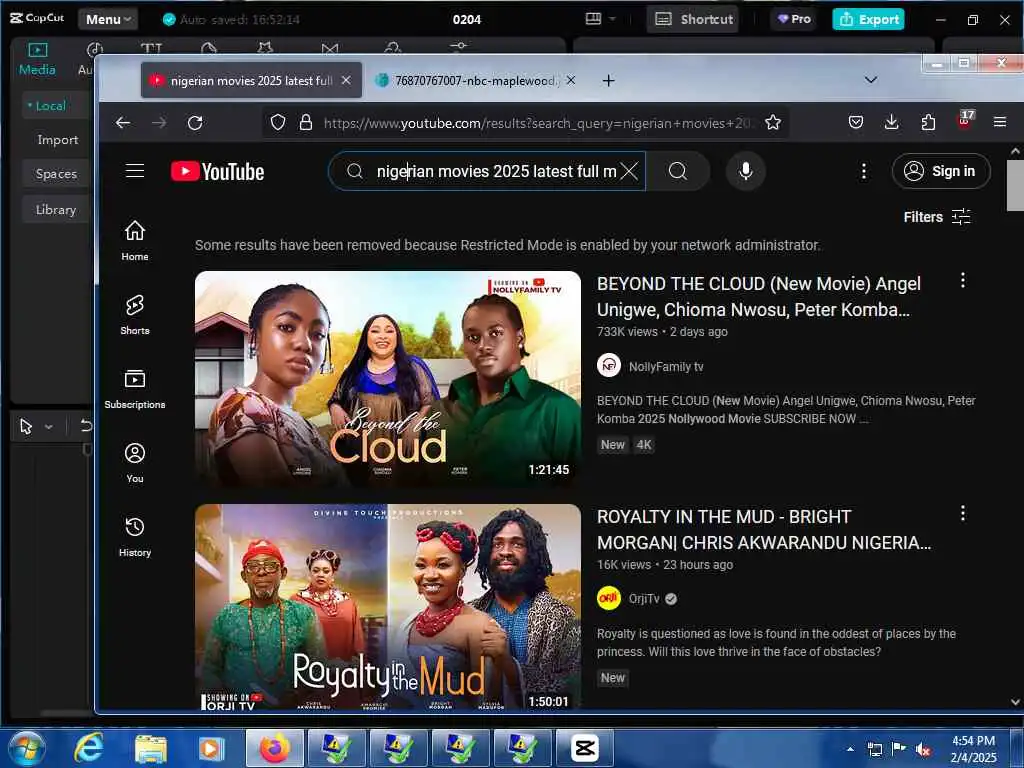
Task: Bookmark this page with star icon
Action: pos(773,122)
